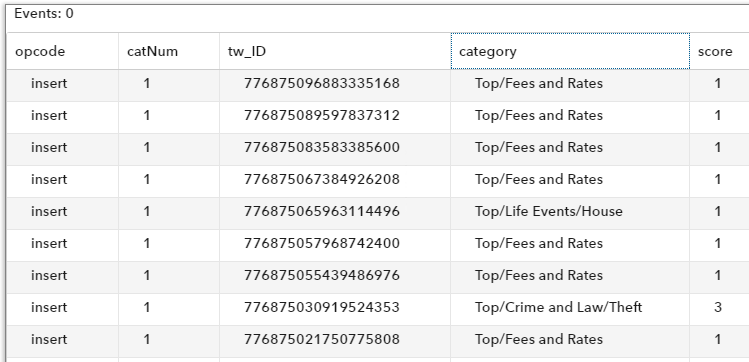Click catNum value in row 776875089597837312
749x362 pixels.
pos(146,116)
